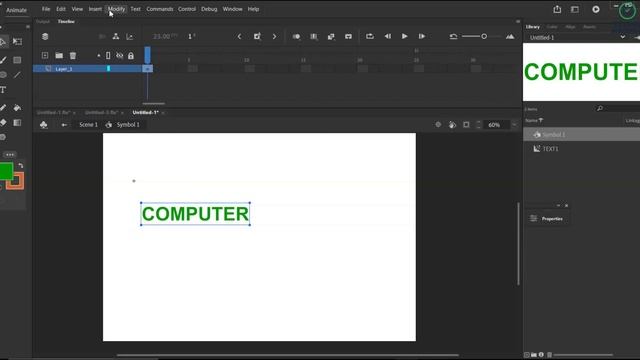The image size is (640, 360).
Task: Click the edit multiple frames icon
Action: pos(313,36)
